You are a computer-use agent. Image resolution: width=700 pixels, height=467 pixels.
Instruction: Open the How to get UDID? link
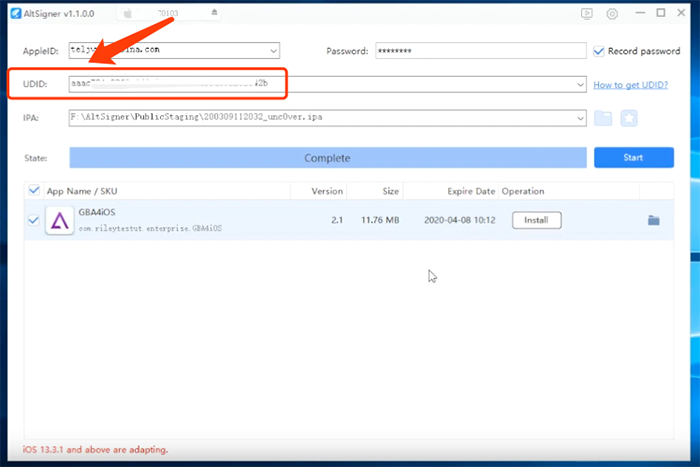[x=630, y=85]
